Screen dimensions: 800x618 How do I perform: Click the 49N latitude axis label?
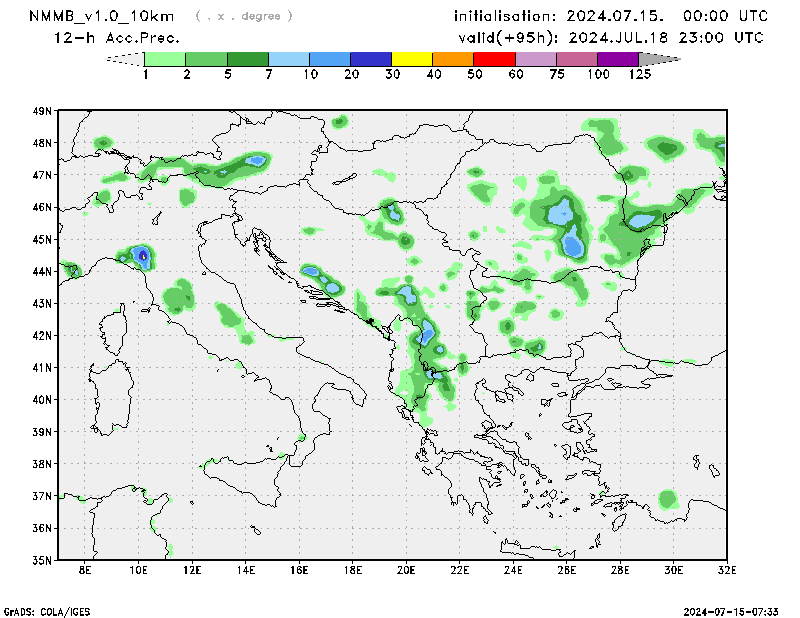pyautogui.click(x=41, y=111)
